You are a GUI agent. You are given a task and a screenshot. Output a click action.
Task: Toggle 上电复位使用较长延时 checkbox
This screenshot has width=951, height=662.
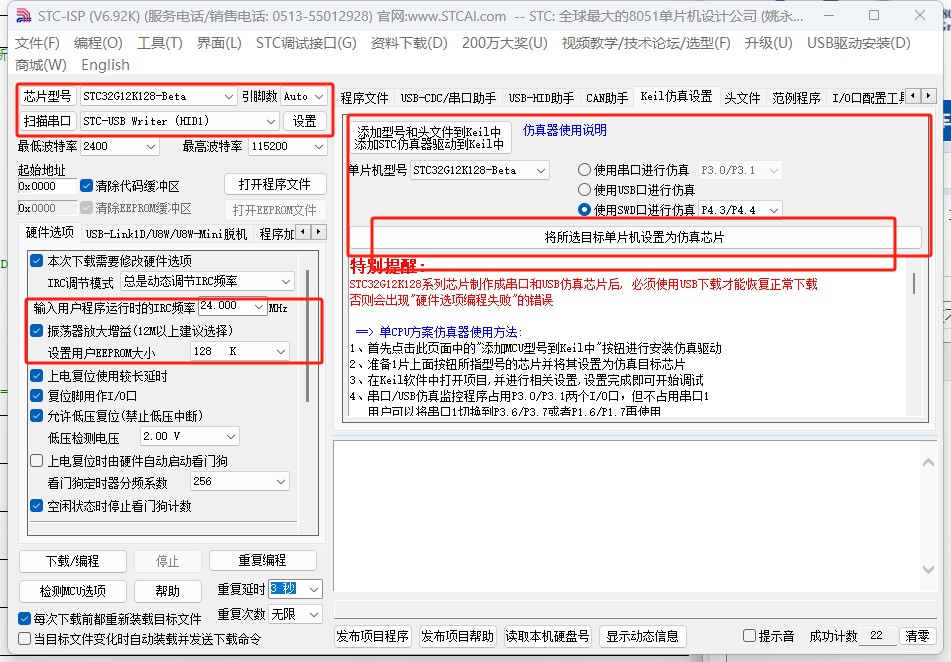click(x=36, y=376)
